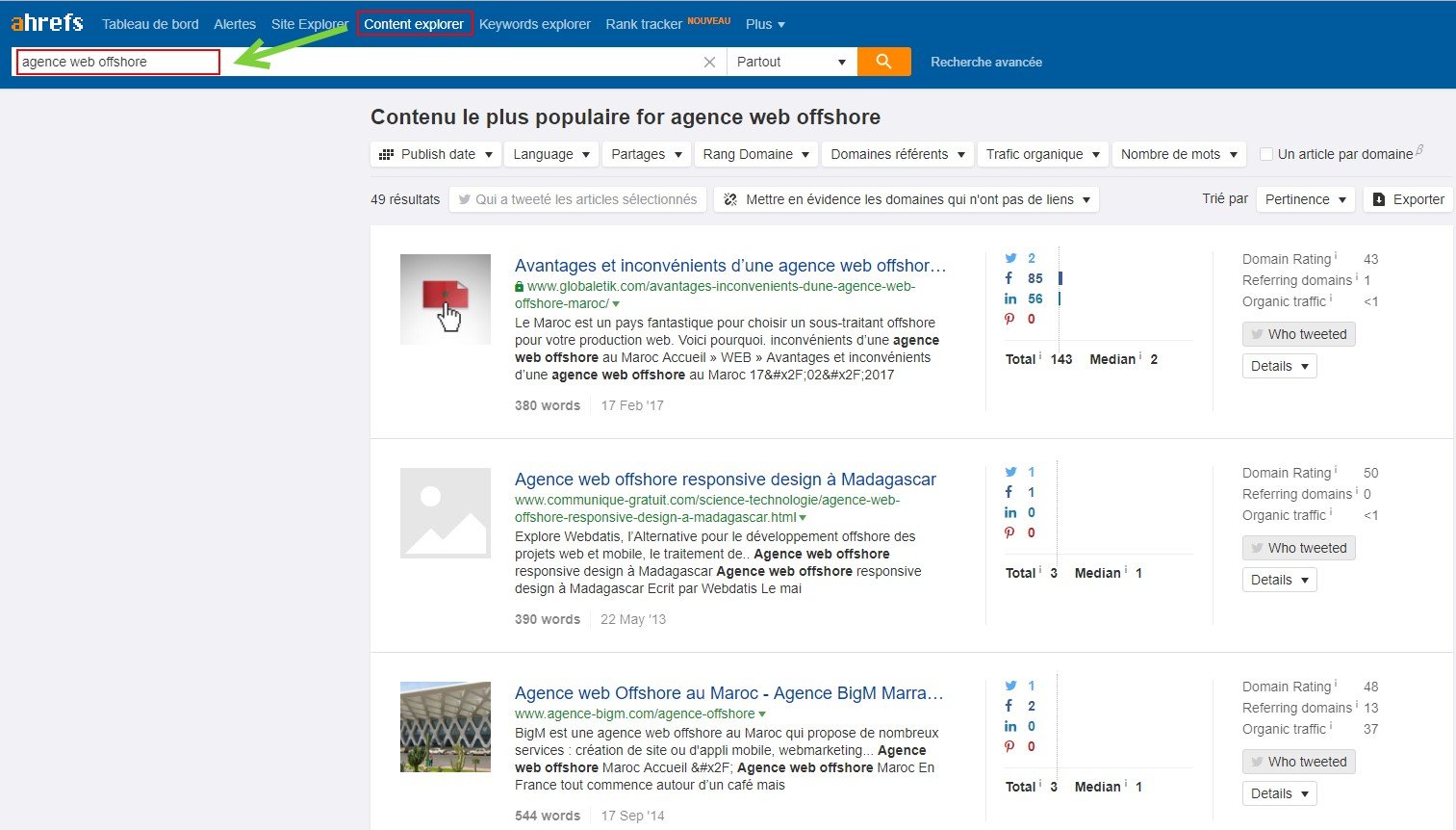Open Trafic organique filter dropdown
Viewport: 1456px width, 830px height.
pos(1043,154)
